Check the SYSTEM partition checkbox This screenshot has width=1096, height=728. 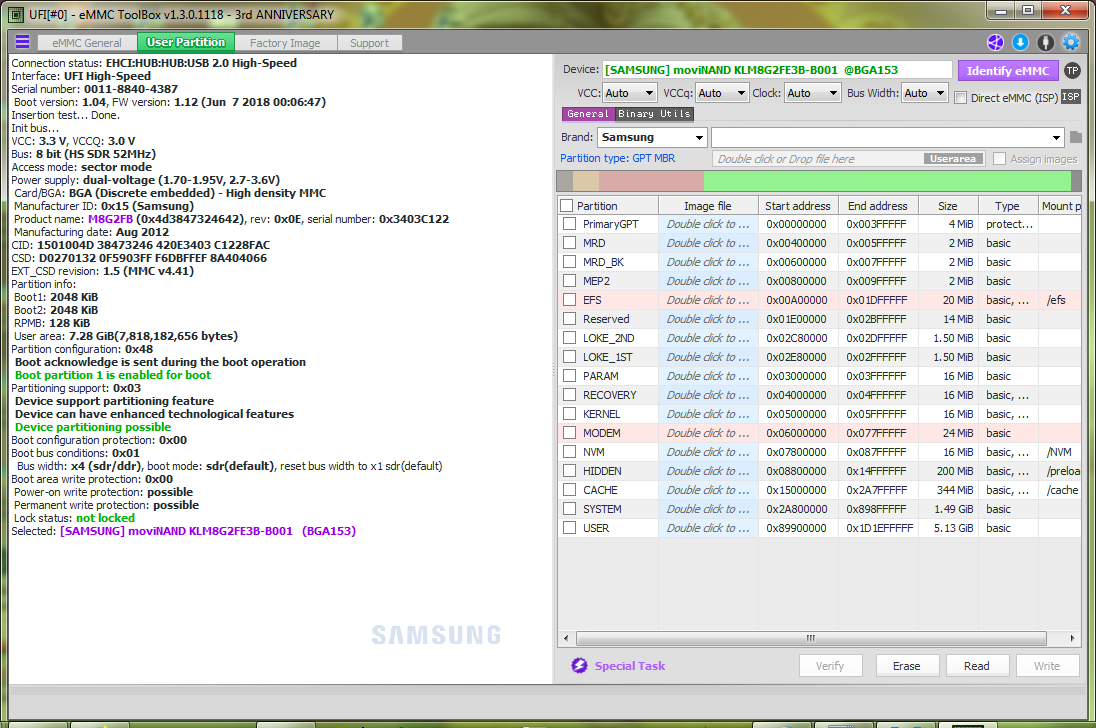click(x=570, y=509)
